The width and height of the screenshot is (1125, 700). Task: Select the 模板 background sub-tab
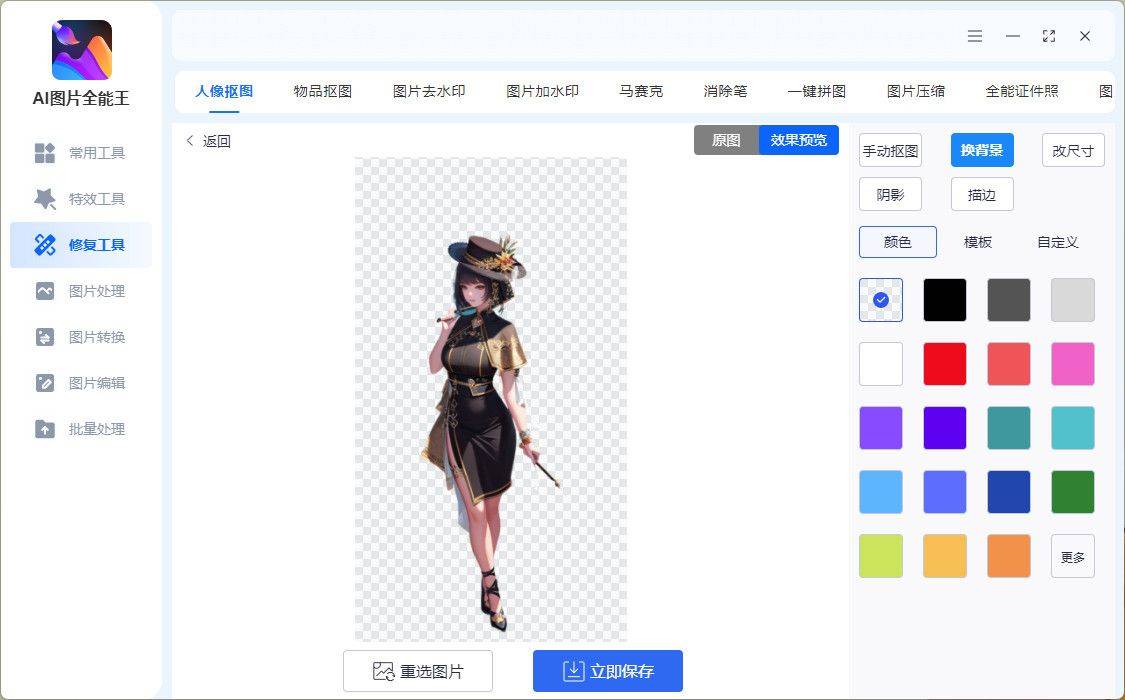[x=977, y=242]
